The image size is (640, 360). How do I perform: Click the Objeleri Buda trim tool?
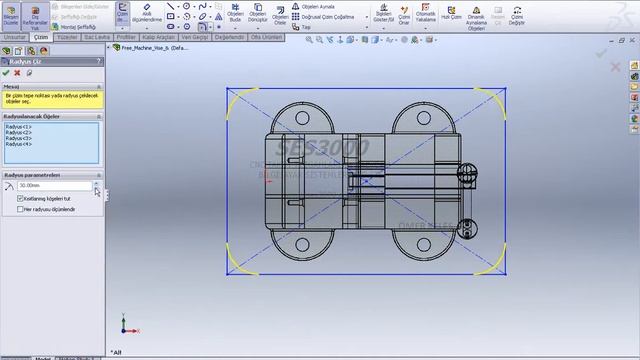tap(235, 13)
